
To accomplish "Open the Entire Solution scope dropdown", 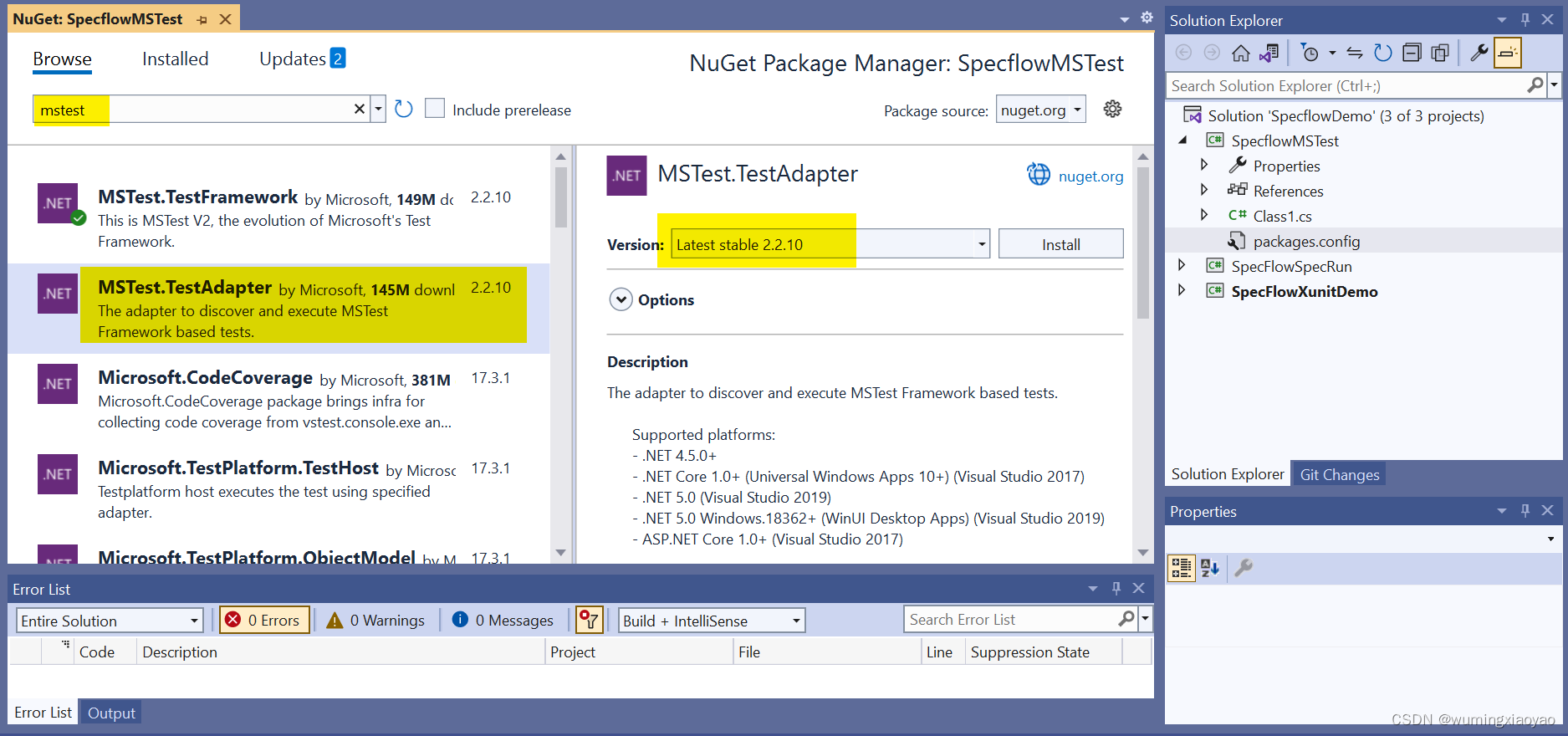I will point(110,621).
